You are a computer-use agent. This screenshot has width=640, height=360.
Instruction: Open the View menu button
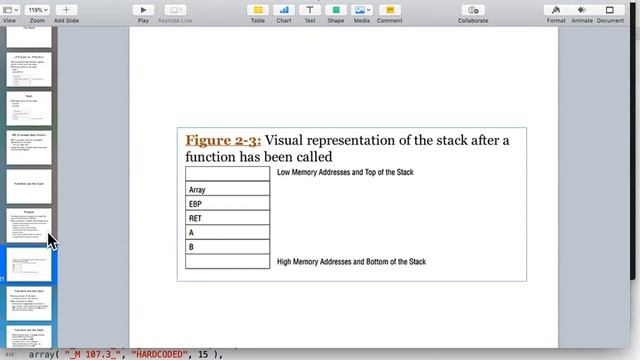[10, 10]
